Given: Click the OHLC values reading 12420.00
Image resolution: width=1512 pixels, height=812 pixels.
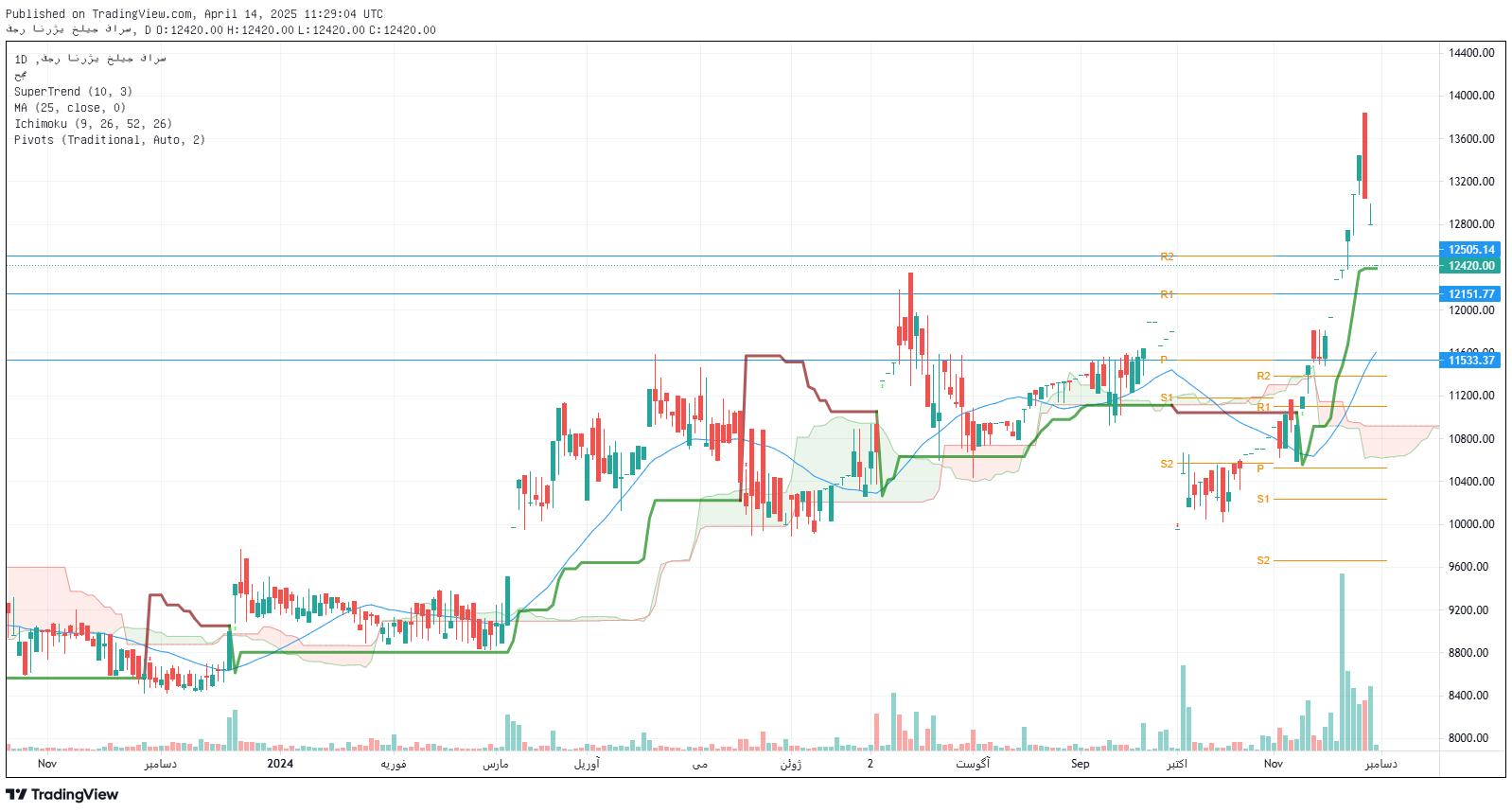Looking at the screenshot, I should pyautogui.click(x=296, y=30).
